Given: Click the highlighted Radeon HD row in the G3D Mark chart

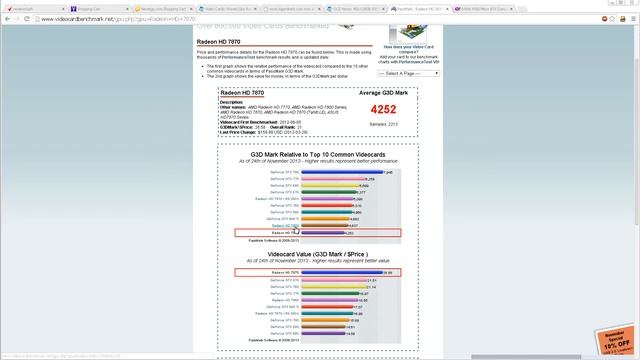Looking at the screenshot, I should tap(318, 233).
